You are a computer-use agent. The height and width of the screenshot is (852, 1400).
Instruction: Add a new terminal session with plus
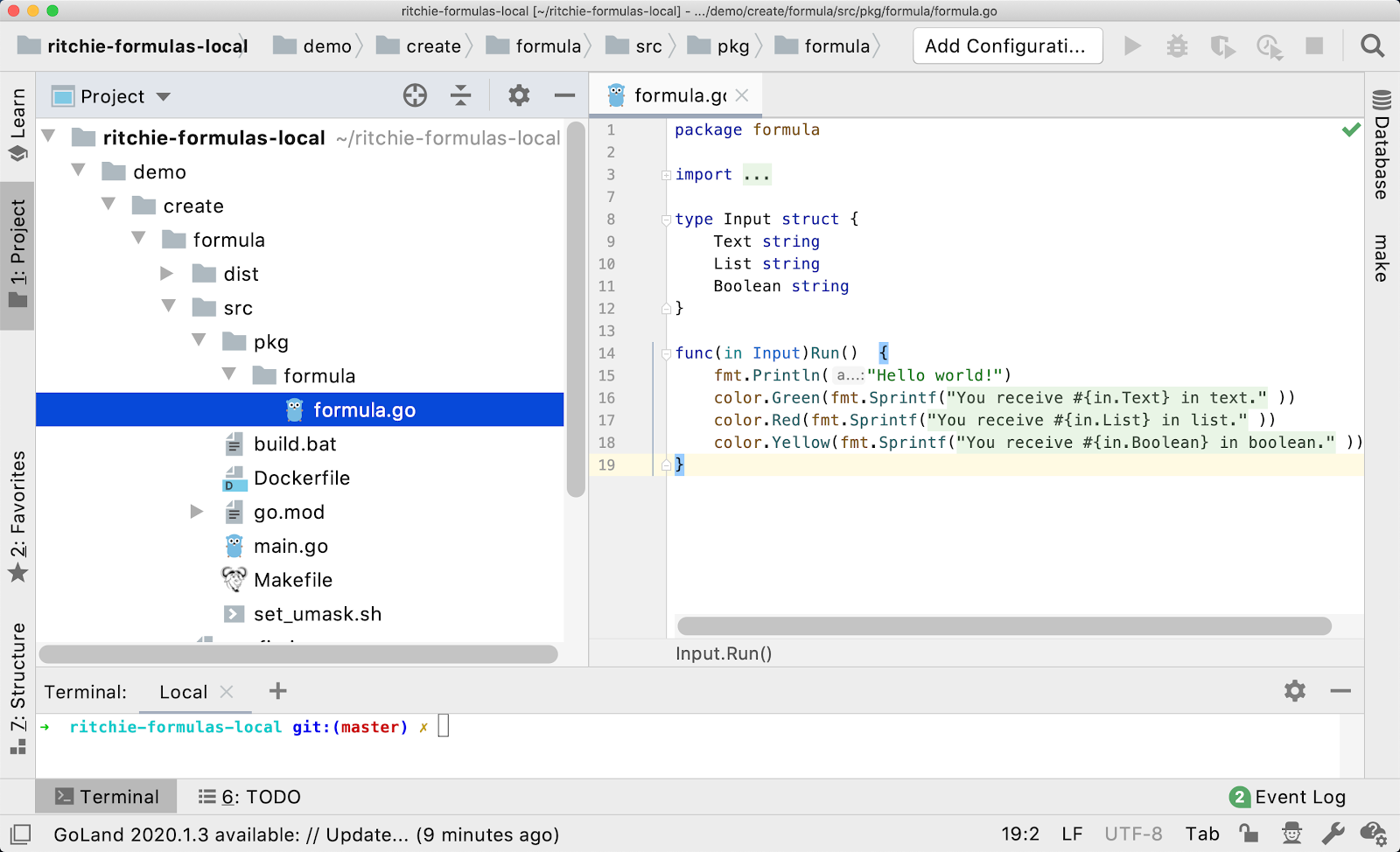point(278,691)
